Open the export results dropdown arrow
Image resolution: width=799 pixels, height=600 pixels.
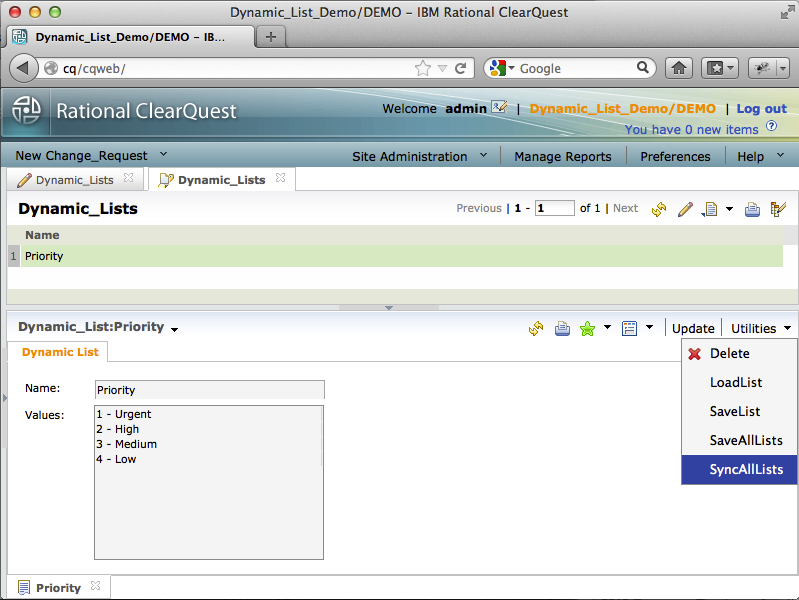click(729, 209)
